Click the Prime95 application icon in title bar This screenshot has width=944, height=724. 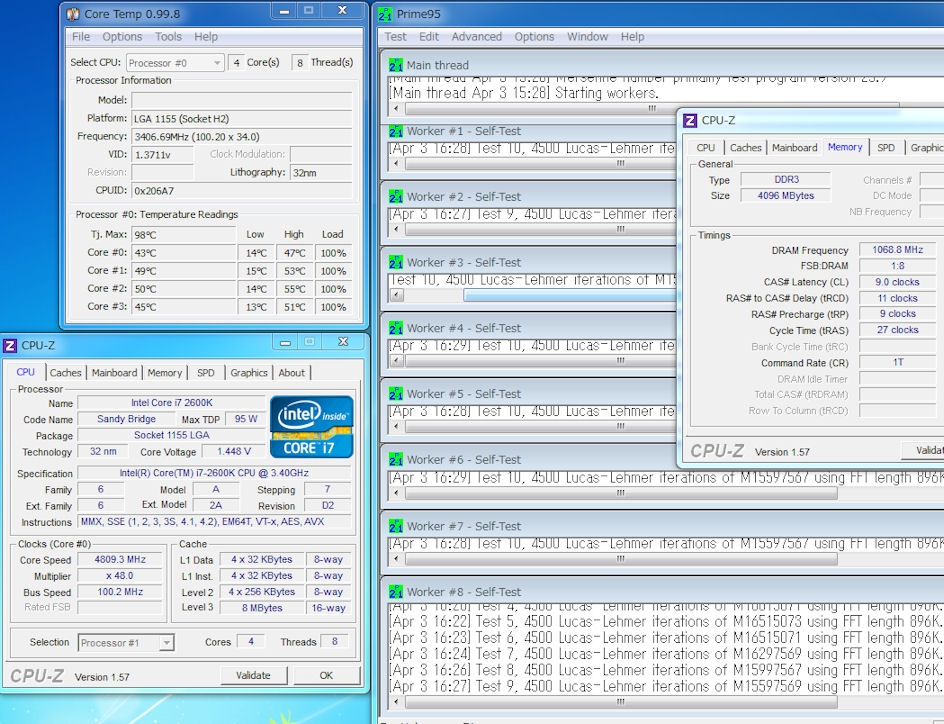tap(385, 14)
